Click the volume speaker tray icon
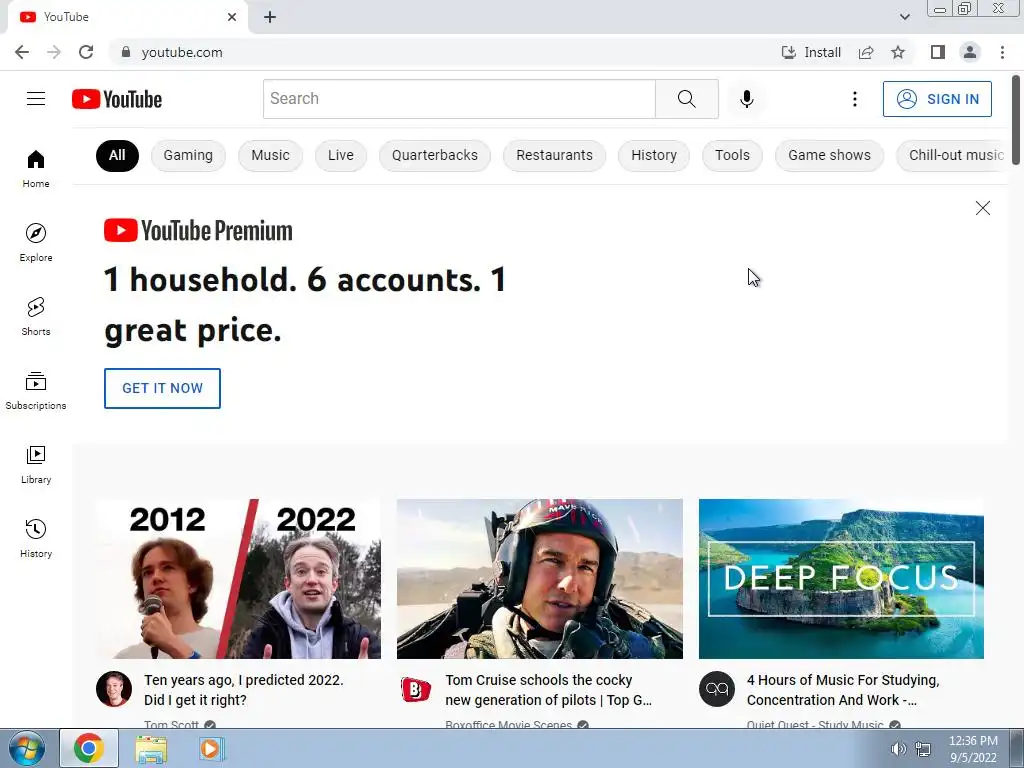 pyautogui.click(x=899, y=749)
